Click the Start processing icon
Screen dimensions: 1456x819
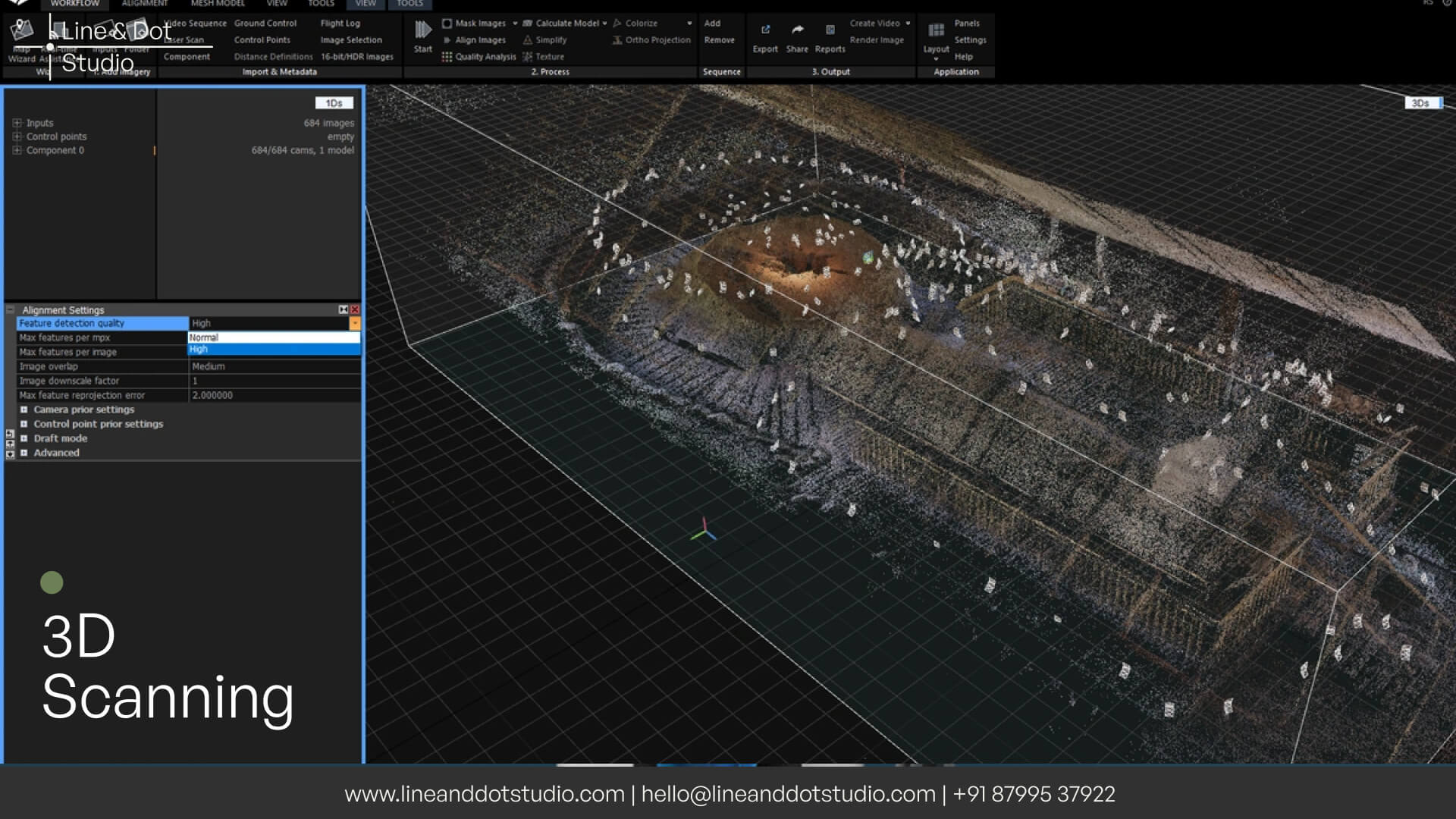point(422,30)
